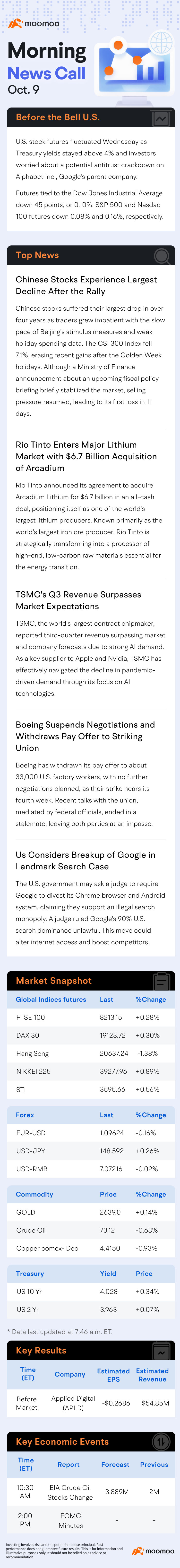The image size is (180, 1568).
Task: Open the Rio Tinto lithium acquisition headline
Action: click(86, 456)
